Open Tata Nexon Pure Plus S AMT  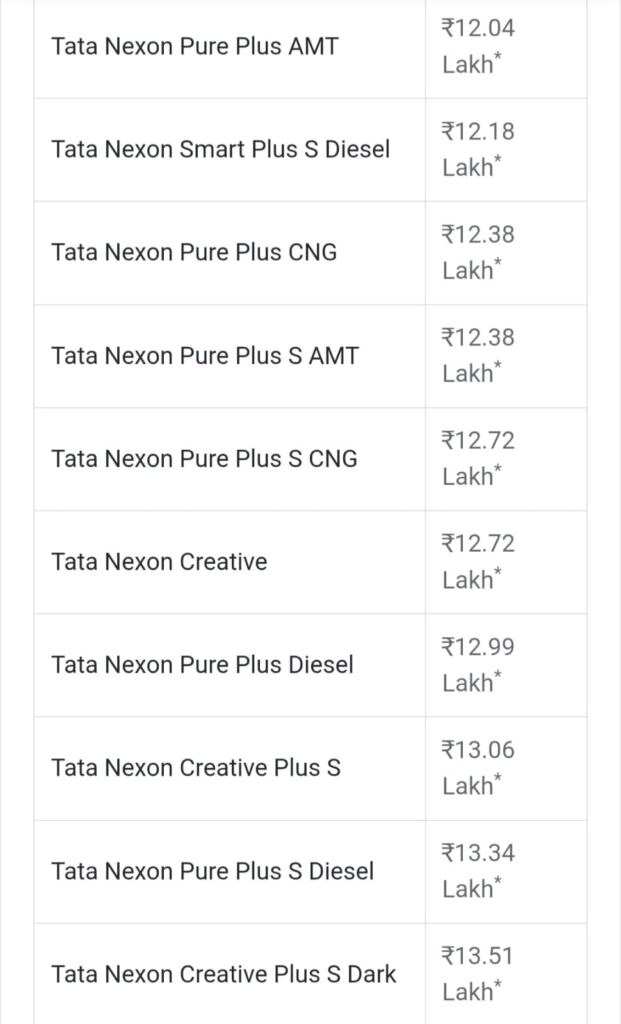click(204, 355)
